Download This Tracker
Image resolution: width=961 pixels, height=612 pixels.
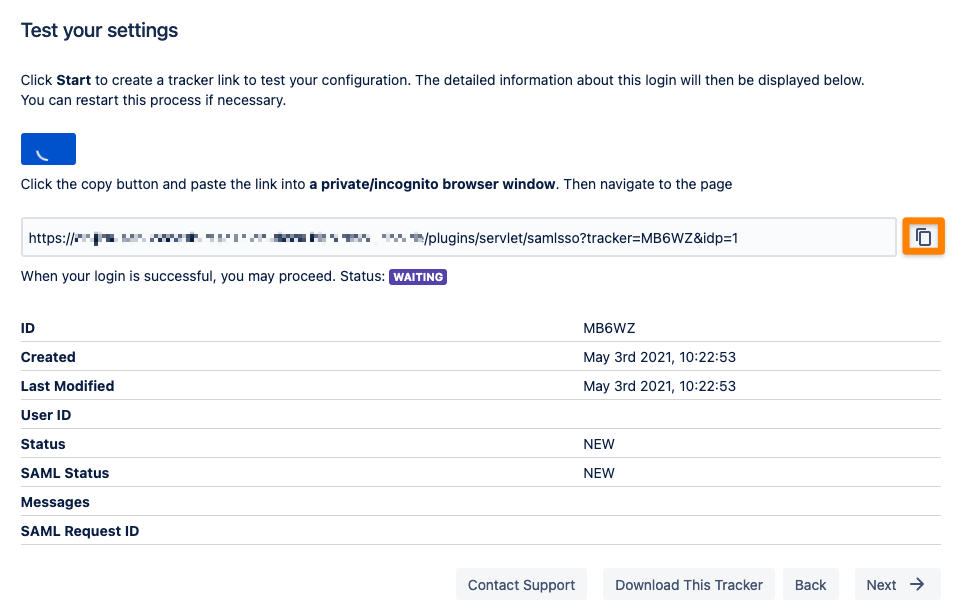click(x=689, y=585)
